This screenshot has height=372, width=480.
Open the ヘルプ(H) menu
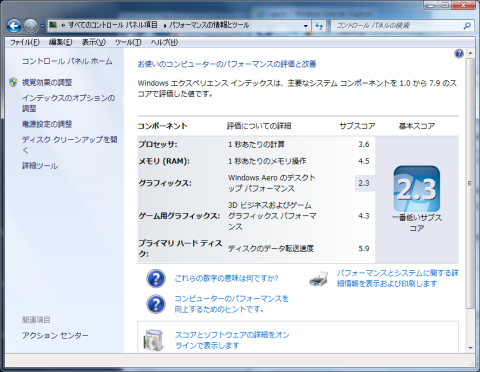tap(164, 42)
